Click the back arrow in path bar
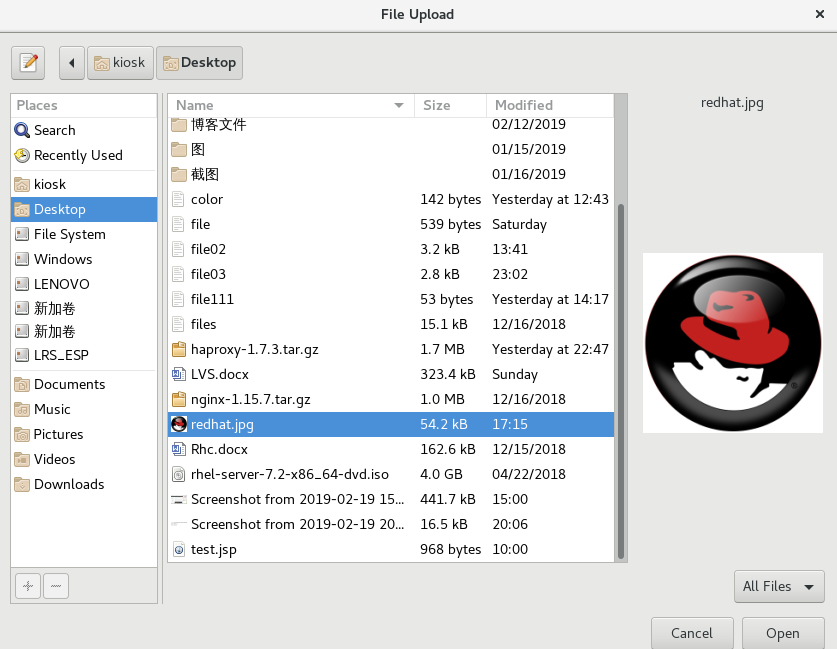The height and width of the screenshot is (649, 837). tap(72, 63)
